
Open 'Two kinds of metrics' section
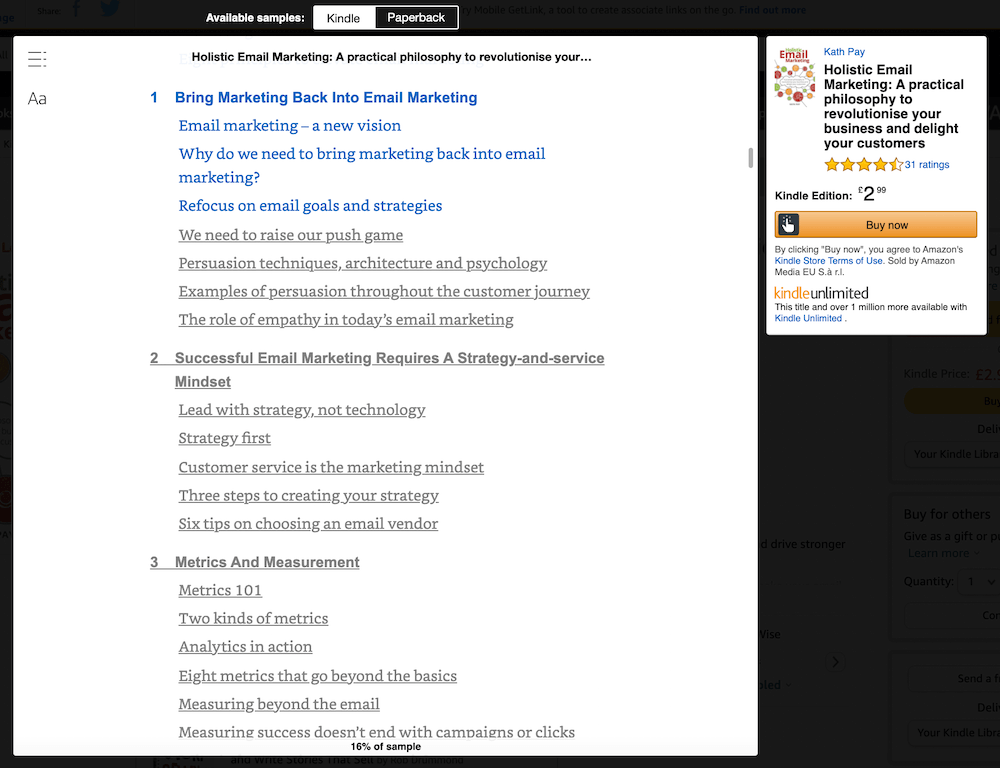253,618
